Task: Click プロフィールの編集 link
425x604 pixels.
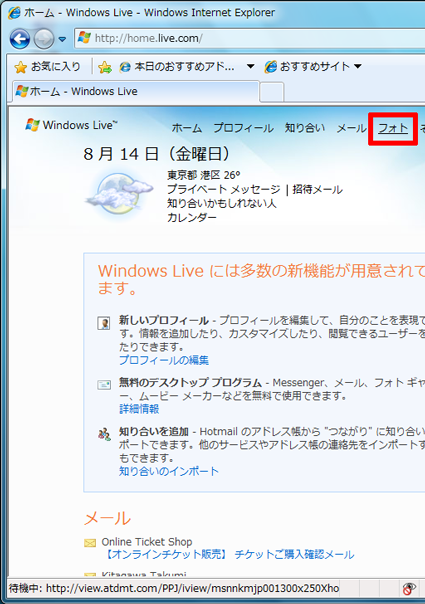Action: click(164, 360)
